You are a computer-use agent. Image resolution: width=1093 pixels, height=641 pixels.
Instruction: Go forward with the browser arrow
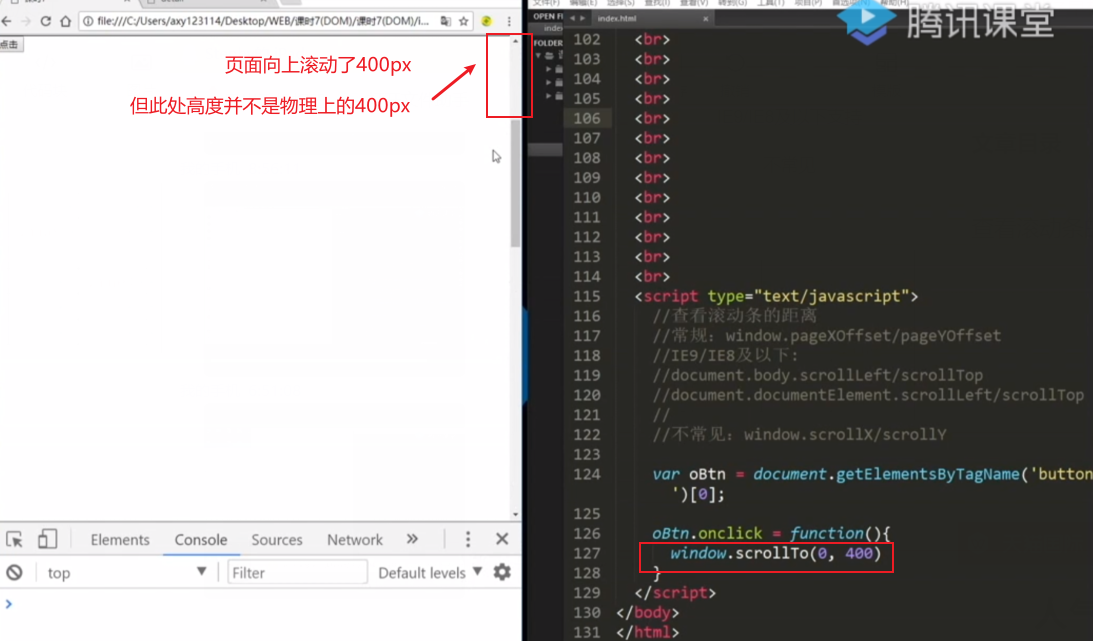coord(26,21)
